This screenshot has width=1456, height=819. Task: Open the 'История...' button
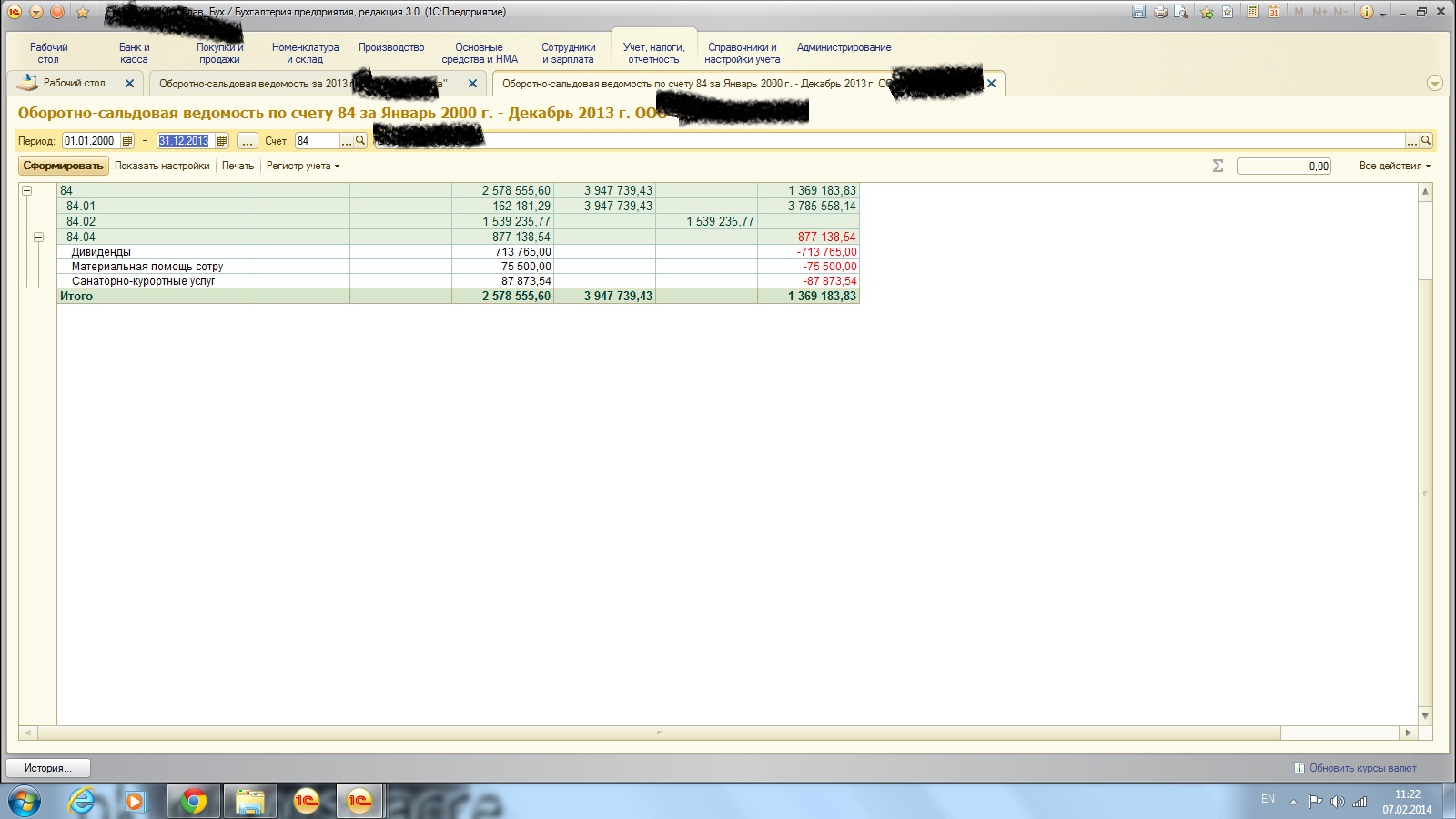coord(48,768)
